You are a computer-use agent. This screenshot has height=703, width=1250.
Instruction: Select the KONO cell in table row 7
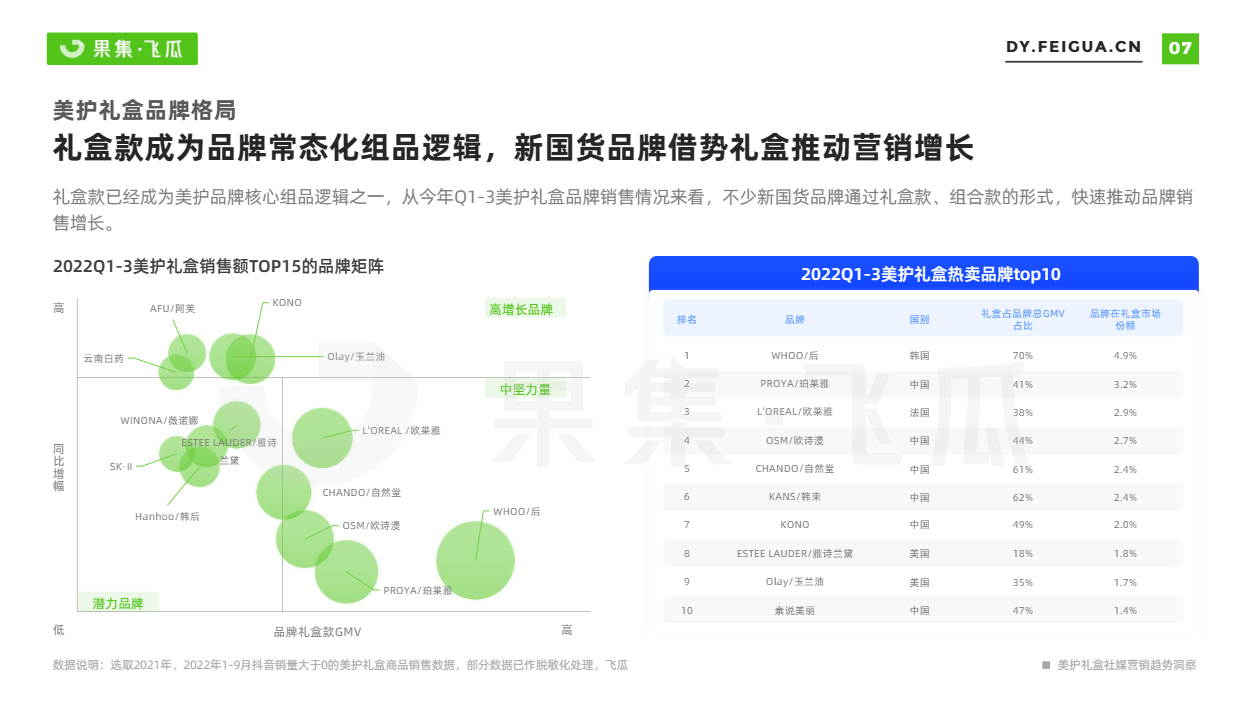click(794, 525)
